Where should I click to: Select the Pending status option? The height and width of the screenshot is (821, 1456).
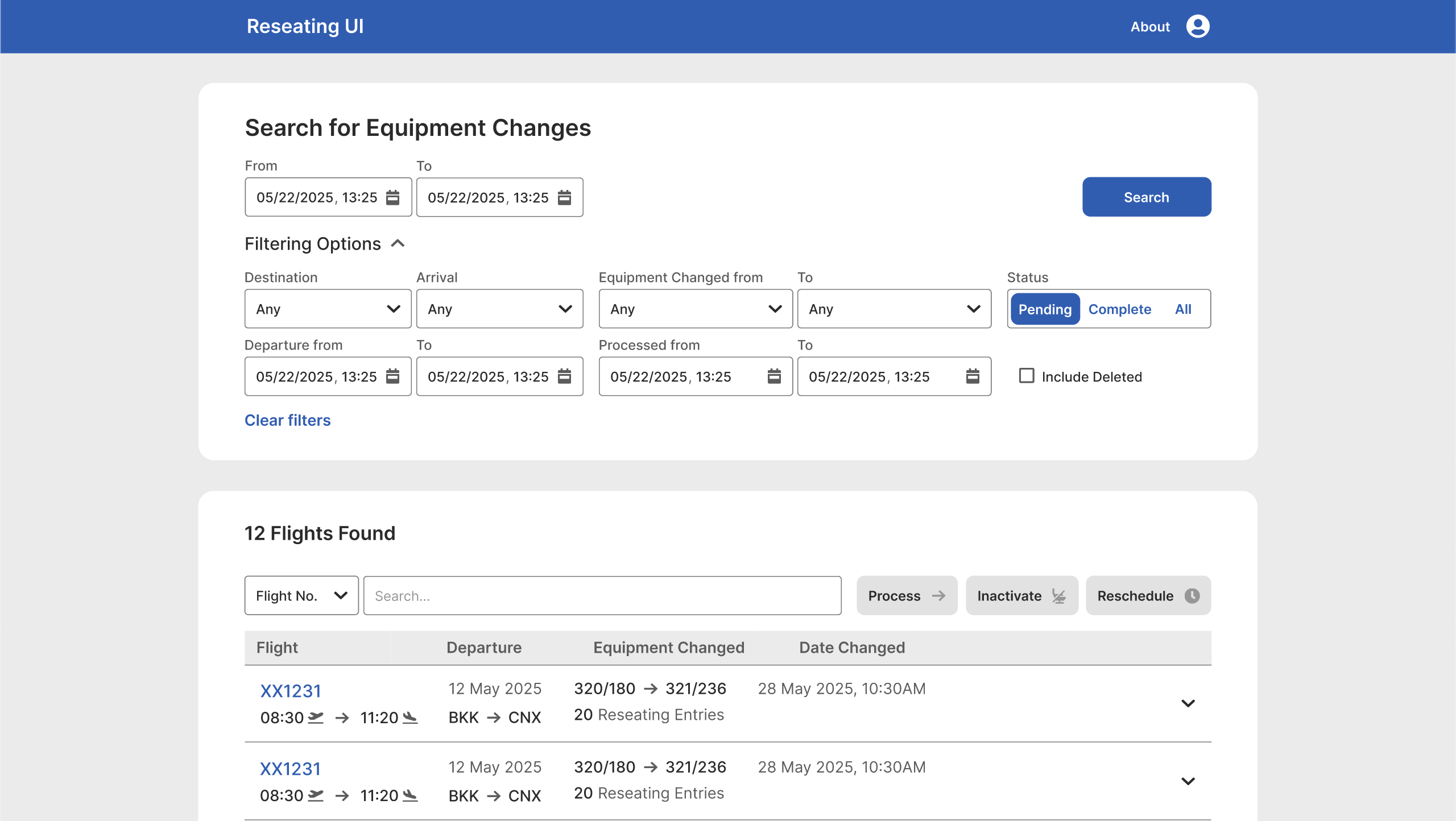[x=1045, y=309]
